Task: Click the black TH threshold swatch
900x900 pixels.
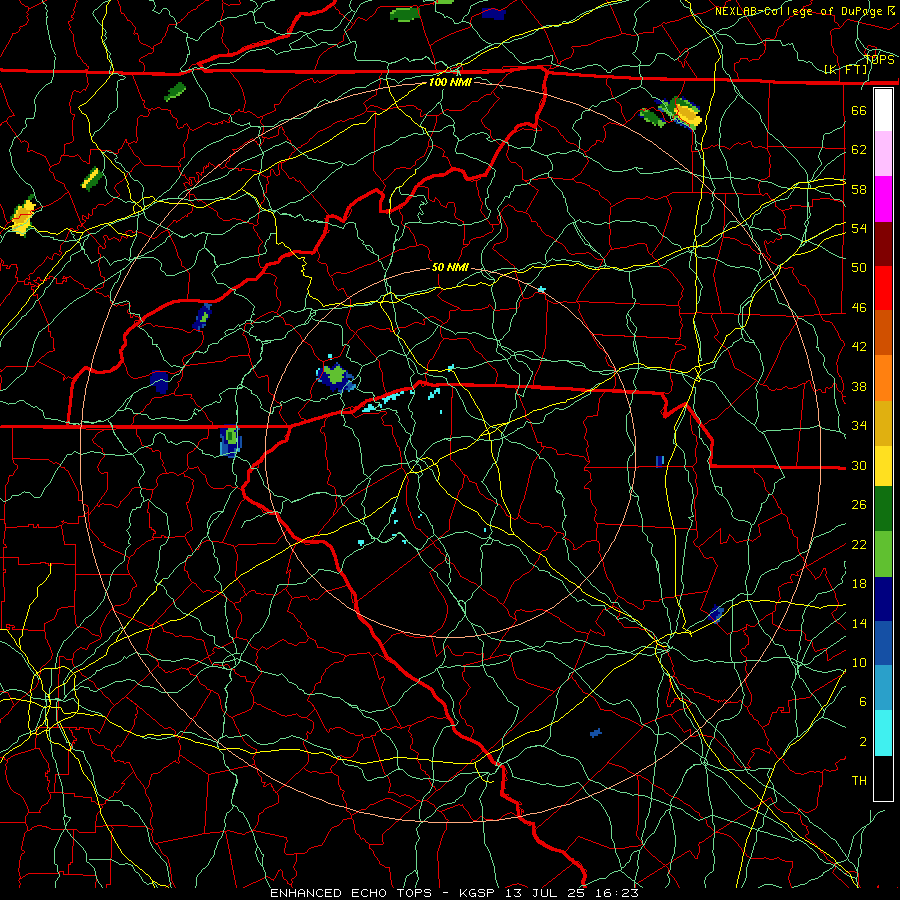Action: pos(883,778)
